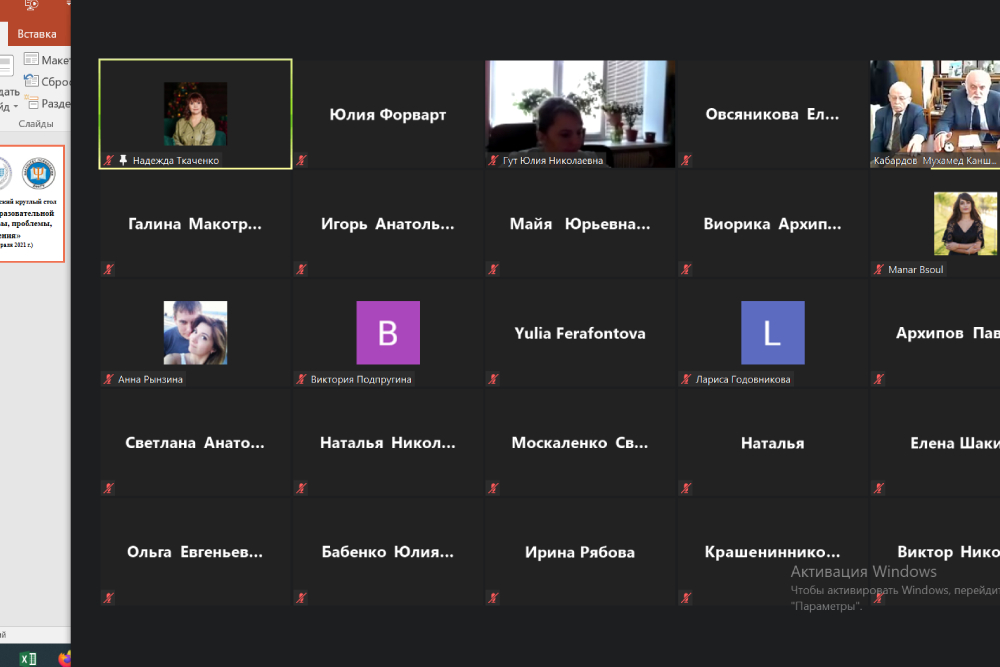The width and height of the screenshot is (1000, 667).
Task: Click muted mic icon on Manar Bsoul tile
Action: 877,269
